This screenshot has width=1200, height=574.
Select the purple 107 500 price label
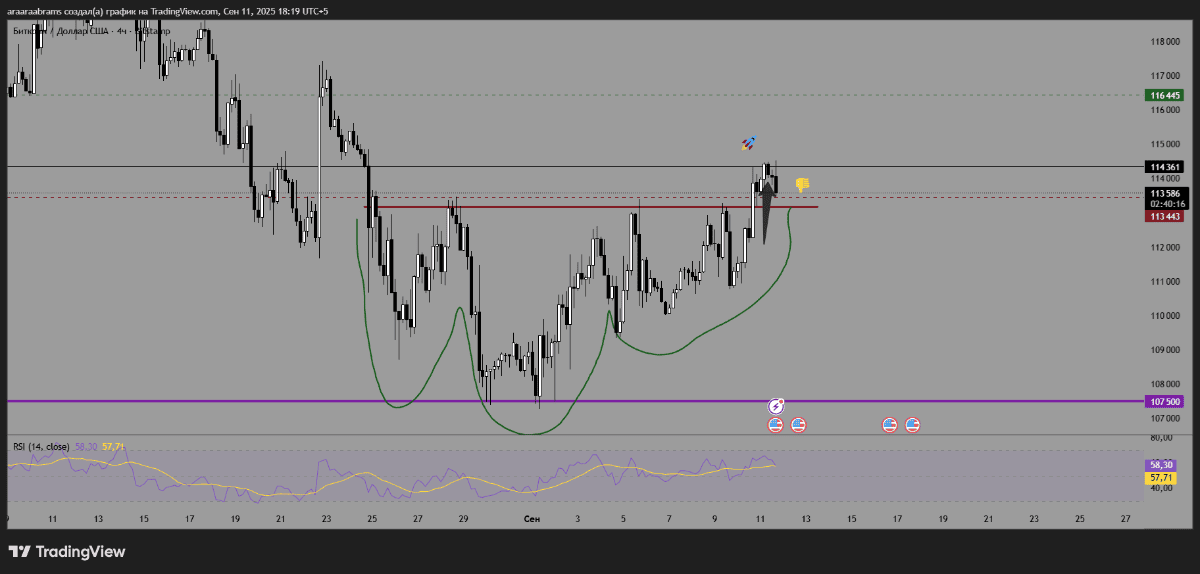[x=1165, y=401]
